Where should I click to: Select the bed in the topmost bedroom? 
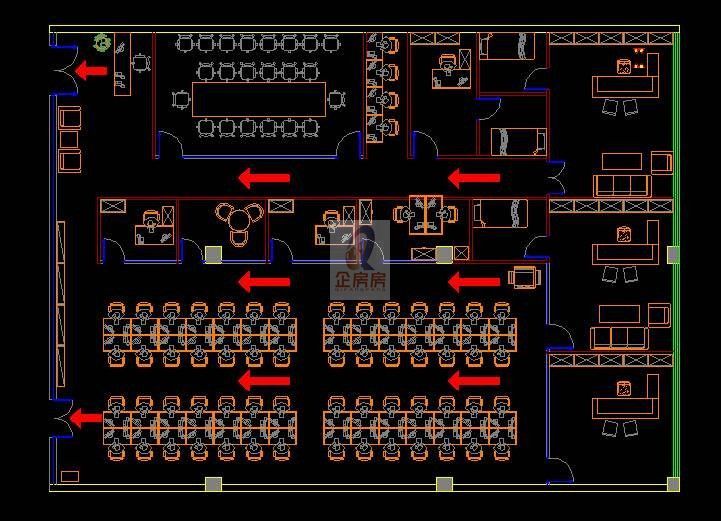(x=511, y=46)
